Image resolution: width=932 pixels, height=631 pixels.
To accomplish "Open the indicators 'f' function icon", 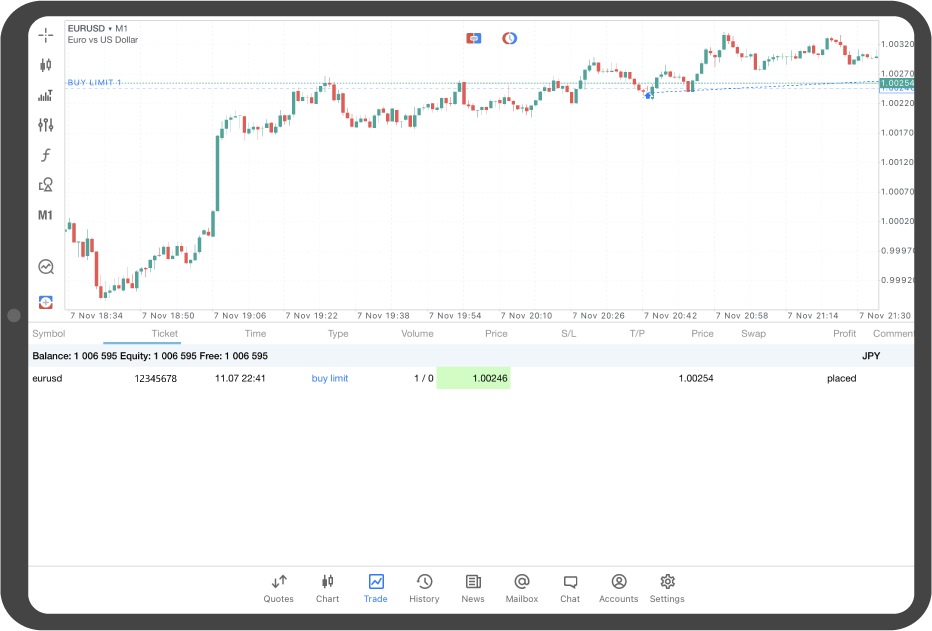I will click(x=46, y=155).
